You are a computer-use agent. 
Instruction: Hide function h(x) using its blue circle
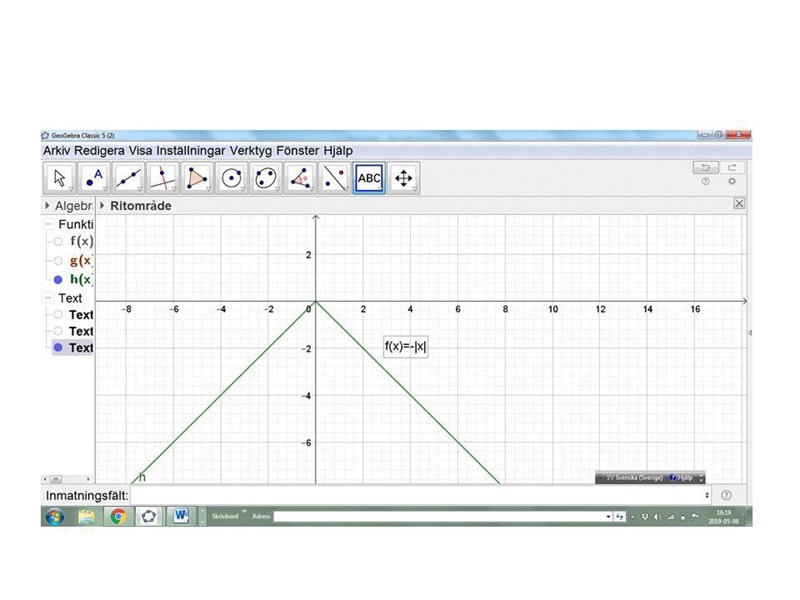pos(58,279)
